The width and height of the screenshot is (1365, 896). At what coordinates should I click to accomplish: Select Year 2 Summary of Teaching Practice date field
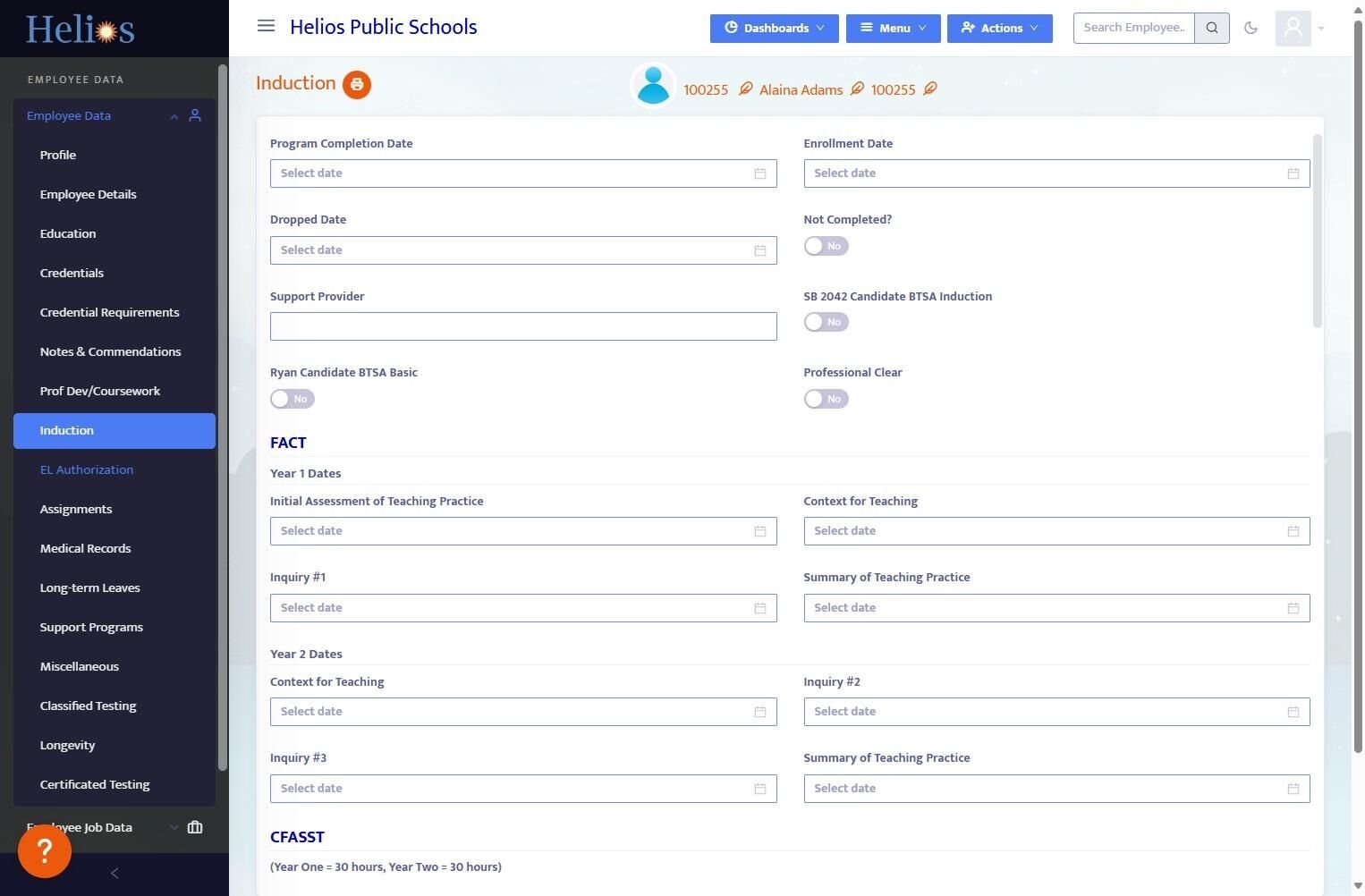click(1056, 789)
